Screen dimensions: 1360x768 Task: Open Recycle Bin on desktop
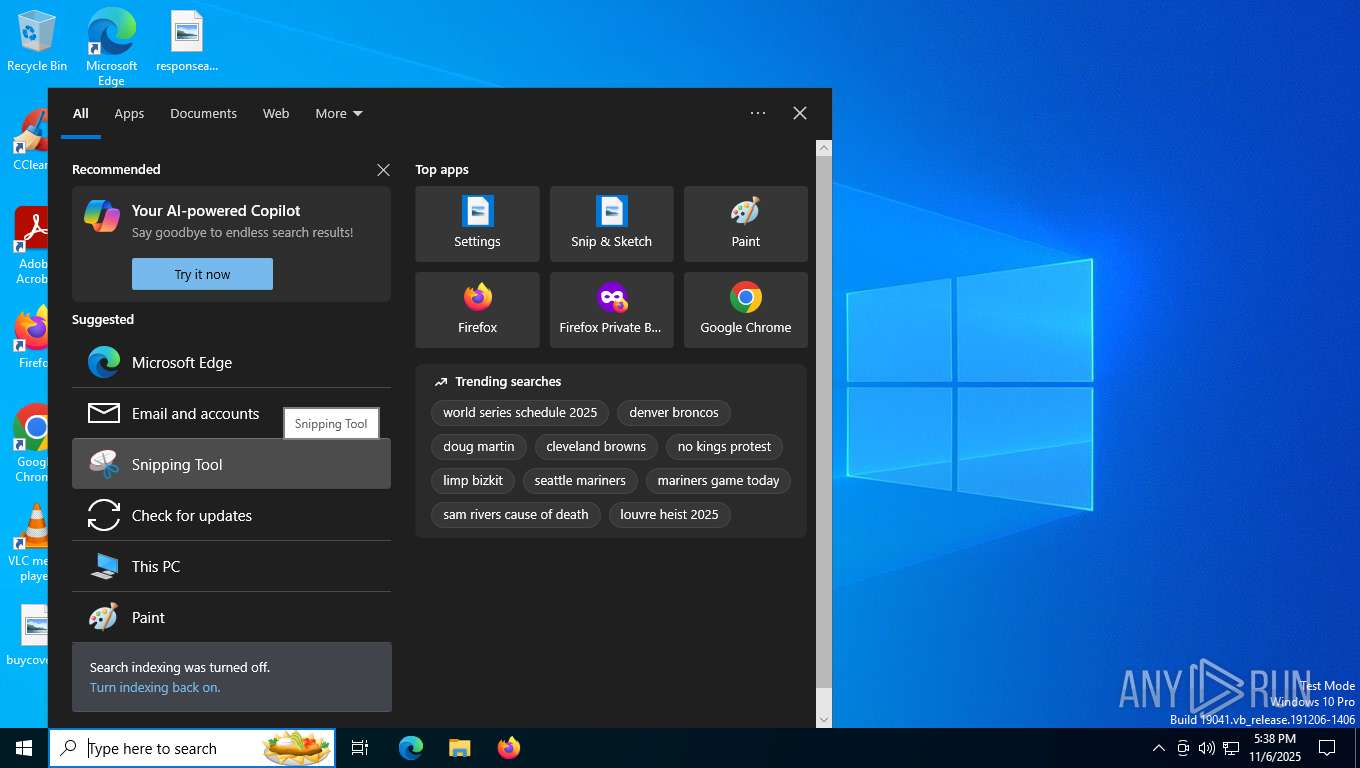tap(37, 41)
